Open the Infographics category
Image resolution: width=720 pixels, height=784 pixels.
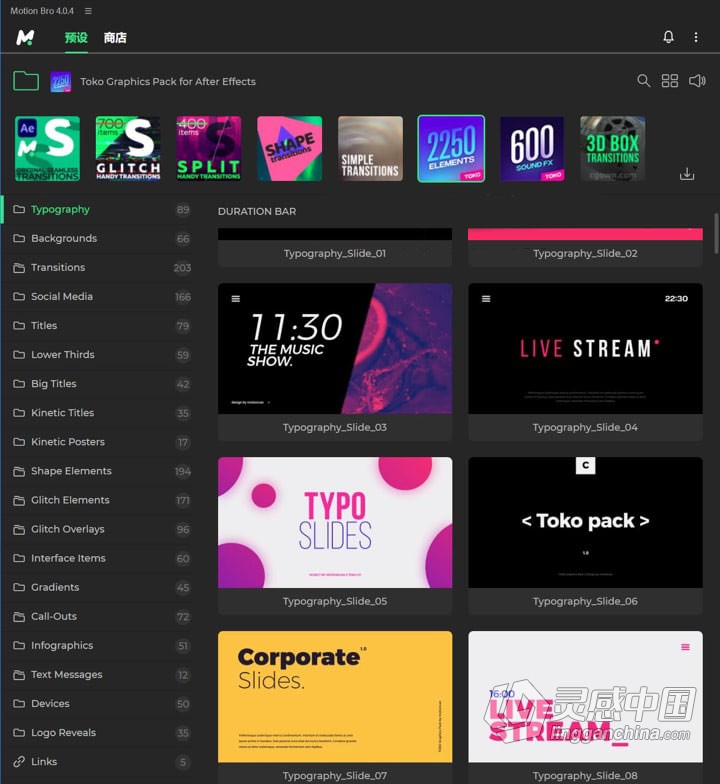[100, 645]
